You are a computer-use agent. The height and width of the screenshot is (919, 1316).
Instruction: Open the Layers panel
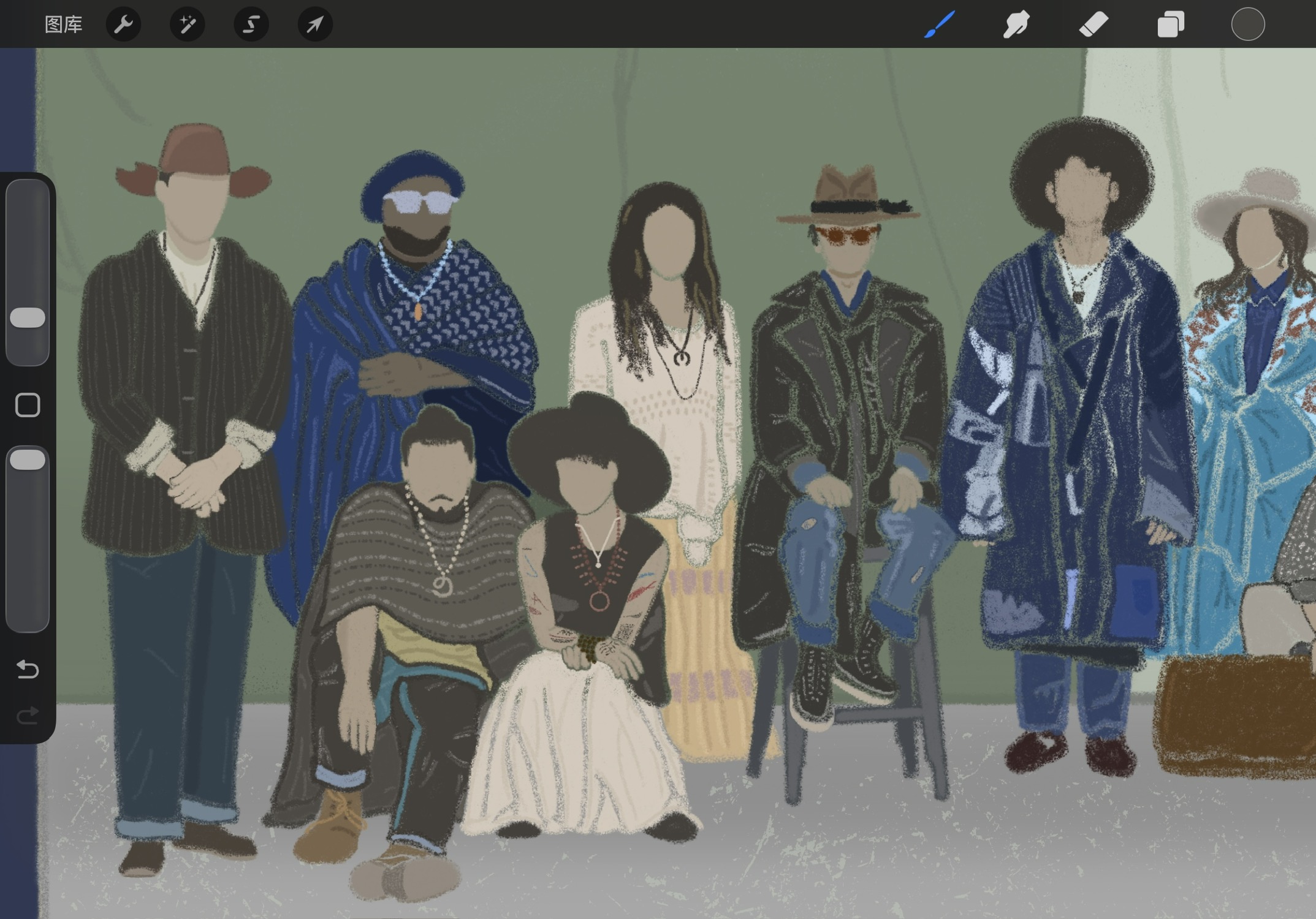click(1170, 25)
